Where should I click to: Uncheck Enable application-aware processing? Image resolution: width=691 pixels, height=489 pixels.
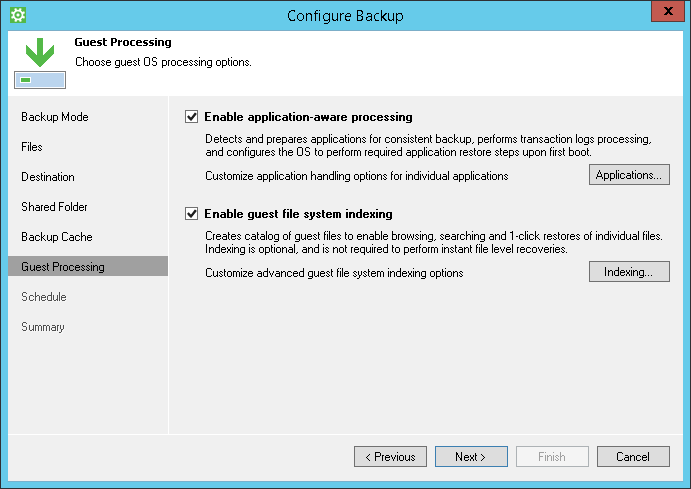tap(192, 117)
